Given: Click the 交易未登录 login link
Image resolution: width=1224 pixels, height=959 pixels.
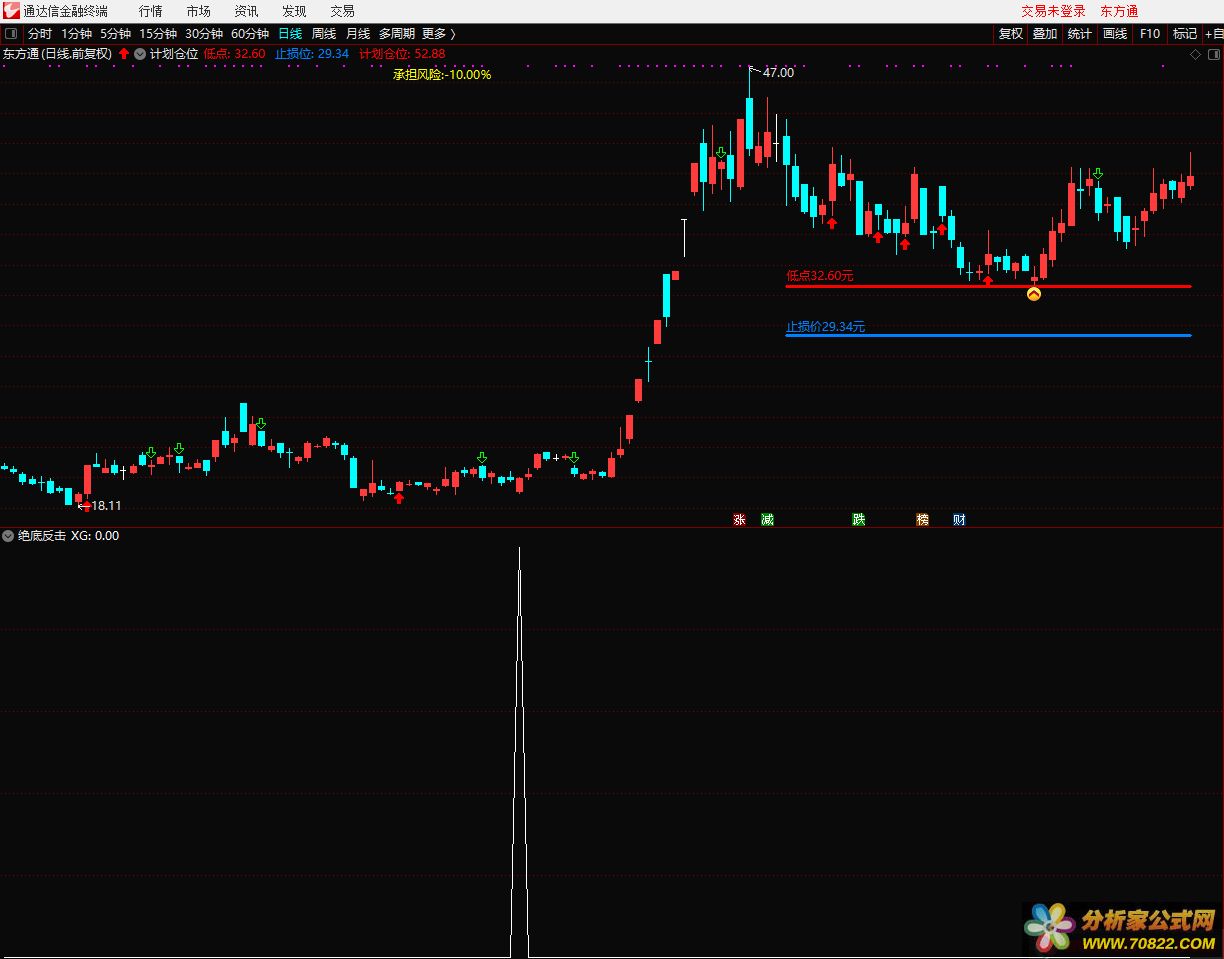Looking at the screenshot, I should tap(1053, 11).
